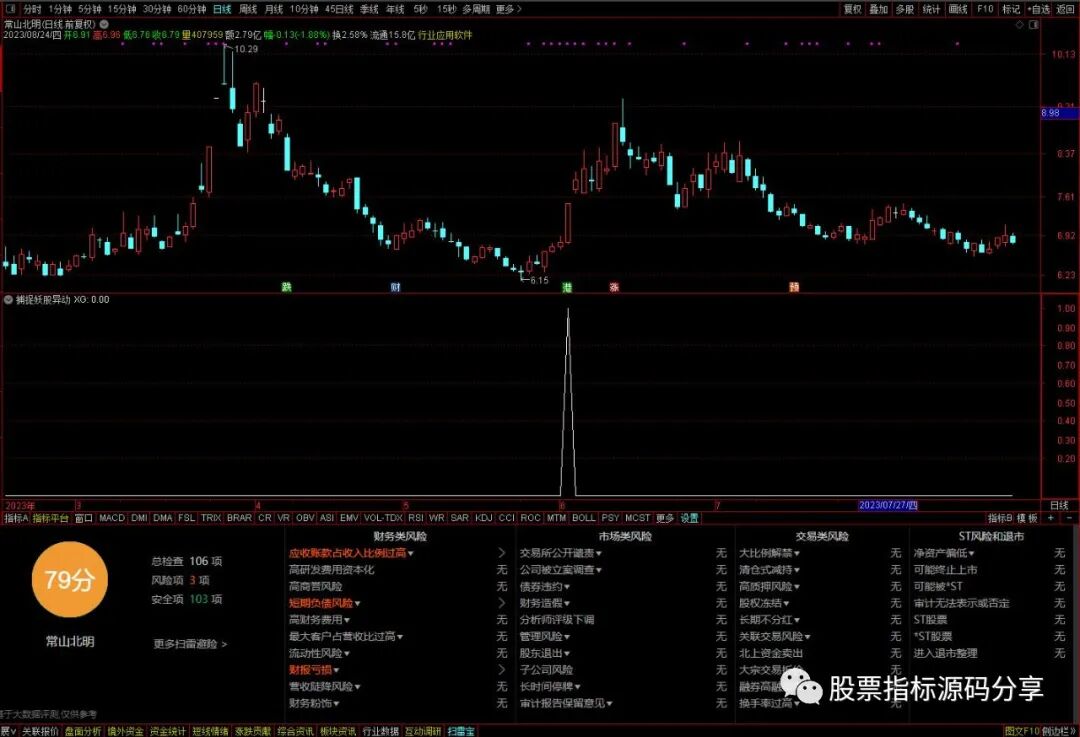Screen dimensions: 1080x737
Task: Apply the RSI indicator
Action: [415, 518]
